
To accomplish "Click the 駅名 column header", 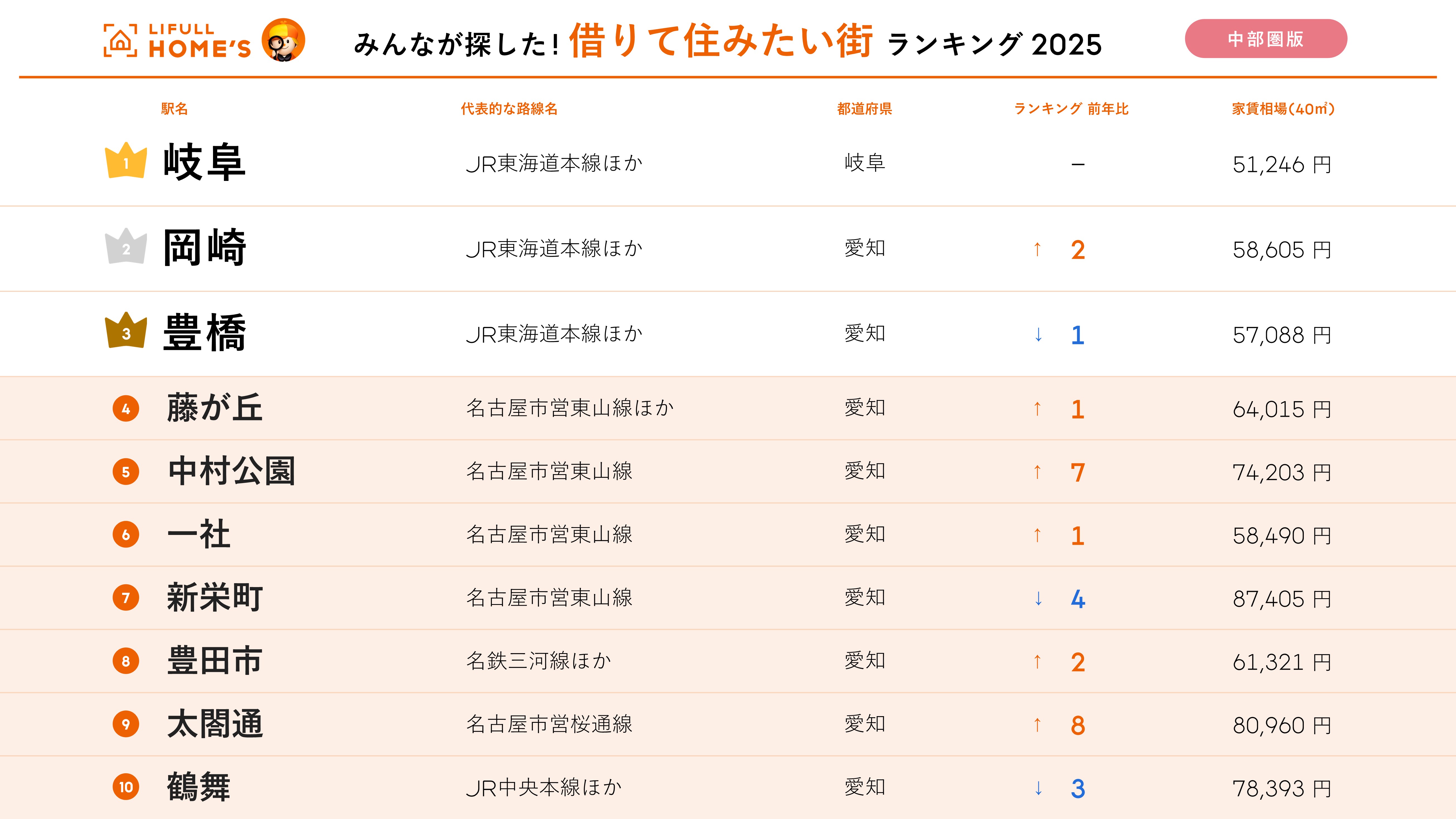I will click(x=174, y=108).
